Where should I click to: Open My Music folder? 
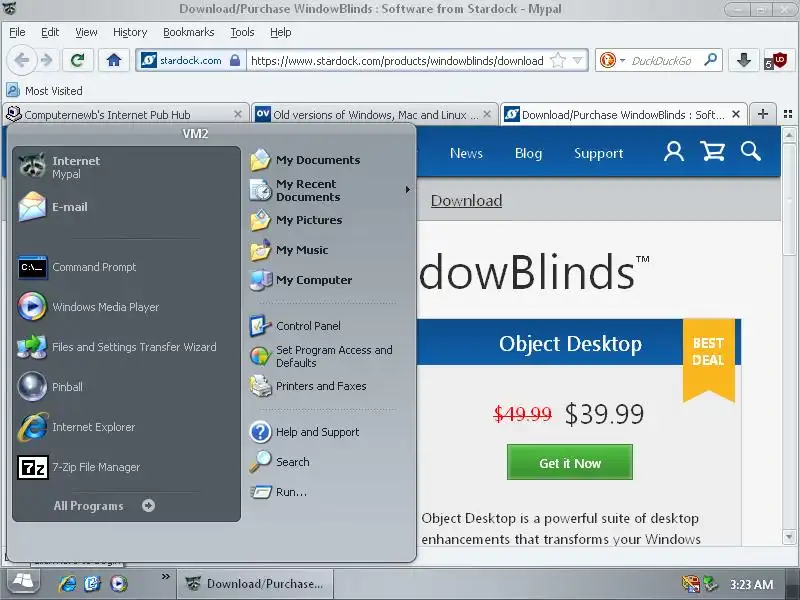330,250
